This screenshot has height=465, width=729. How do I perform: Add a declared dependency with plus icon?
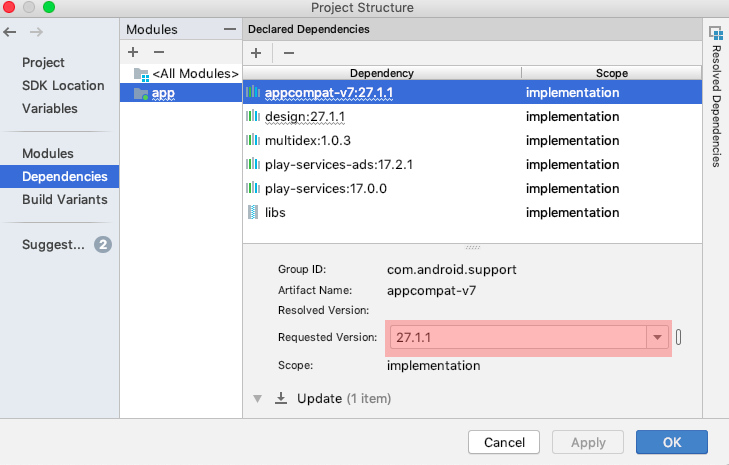(256, 53)
